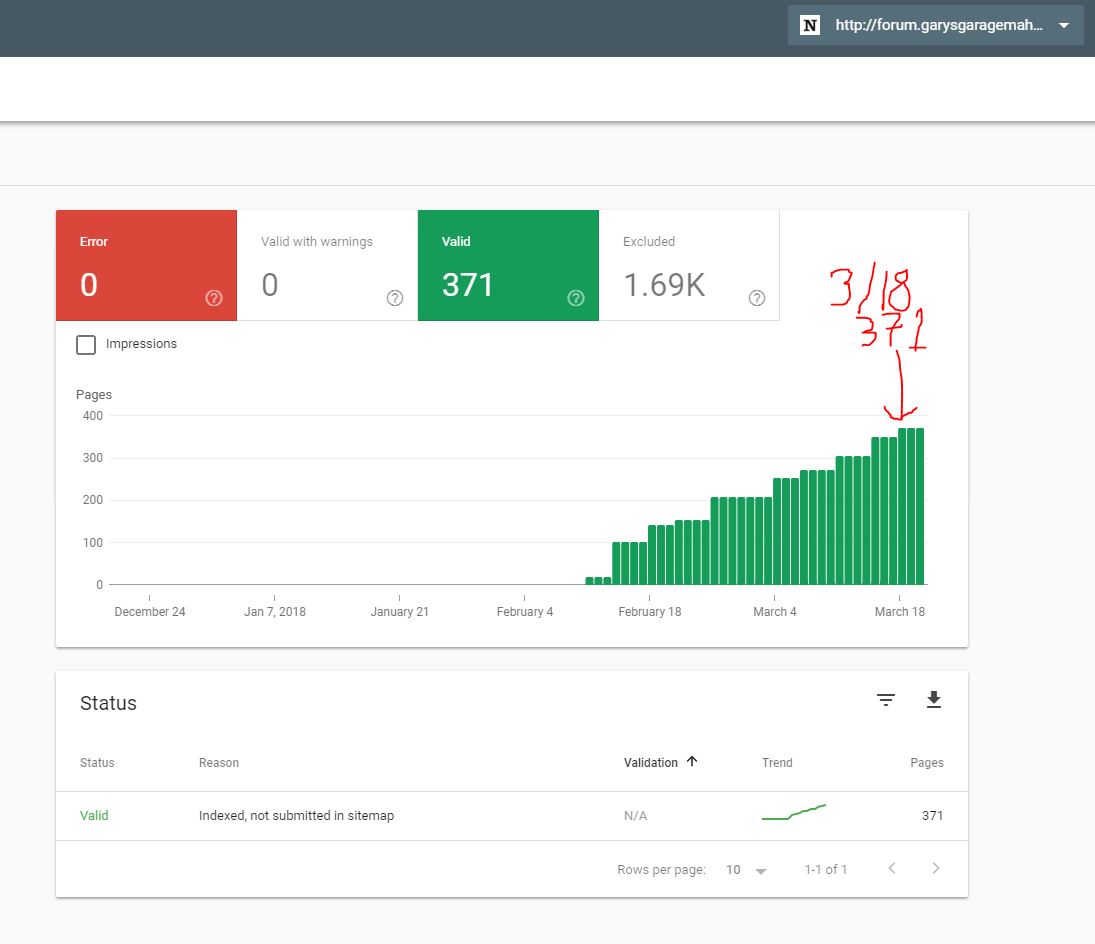Toggle the Valid with warnings card
The height and width of the screenshot is (944, 1095).
point(327,266)
